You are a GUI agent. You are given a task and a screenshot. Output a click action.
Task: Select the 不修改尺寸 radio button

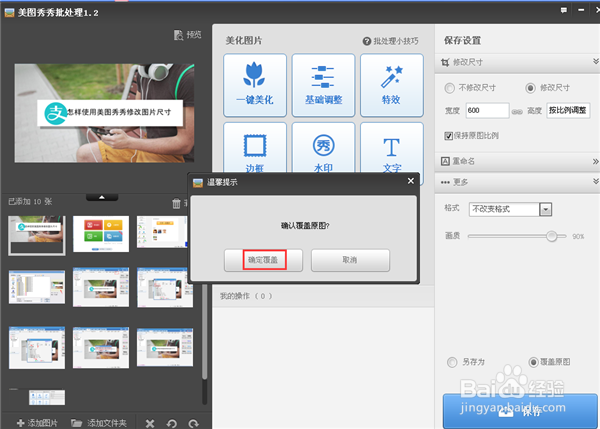(x=450, y=88)
